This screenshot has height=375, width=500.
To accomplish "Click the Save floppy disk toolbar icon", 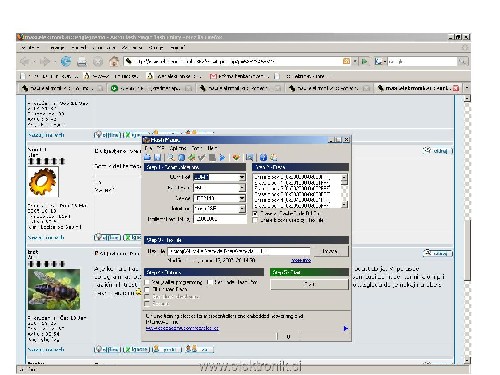I will (158, 157).
